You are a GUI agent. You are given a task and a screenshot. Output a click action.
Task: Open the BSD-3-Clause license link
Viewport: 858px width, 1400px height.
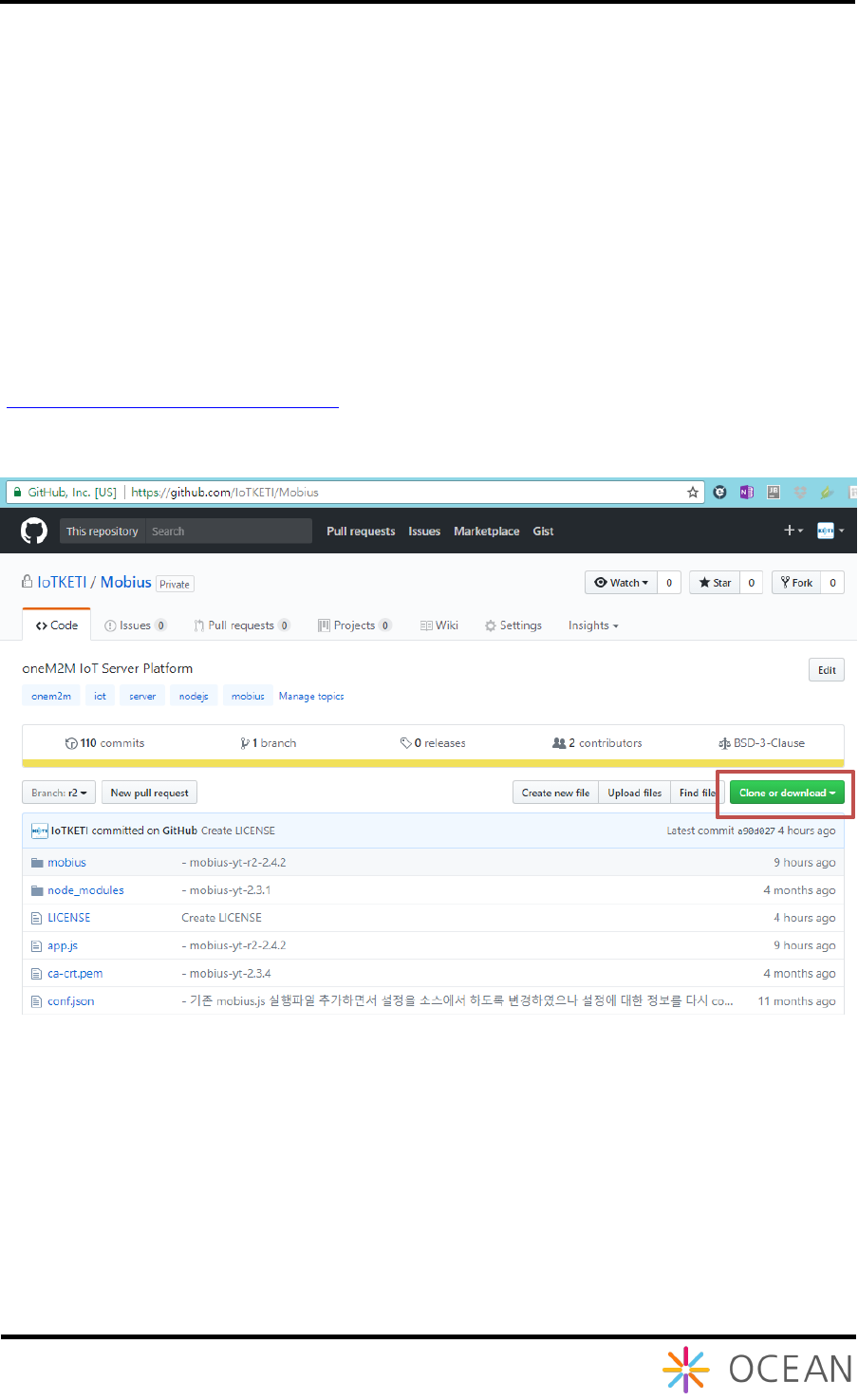pyautogui.click(x=761, y=743)
